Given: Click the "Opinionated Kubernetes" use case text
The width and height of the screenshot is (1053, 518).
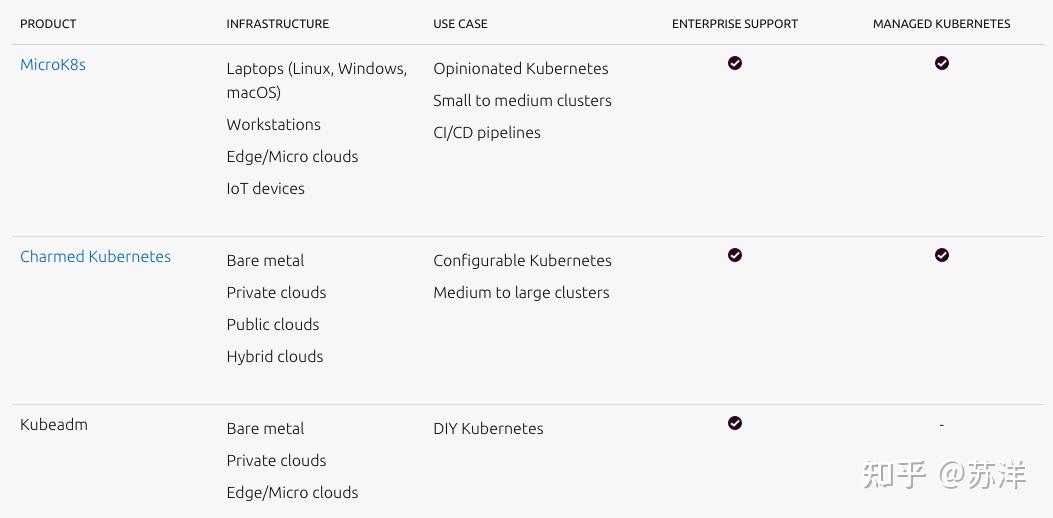Looking at the screenshot, I should (520, 69).
